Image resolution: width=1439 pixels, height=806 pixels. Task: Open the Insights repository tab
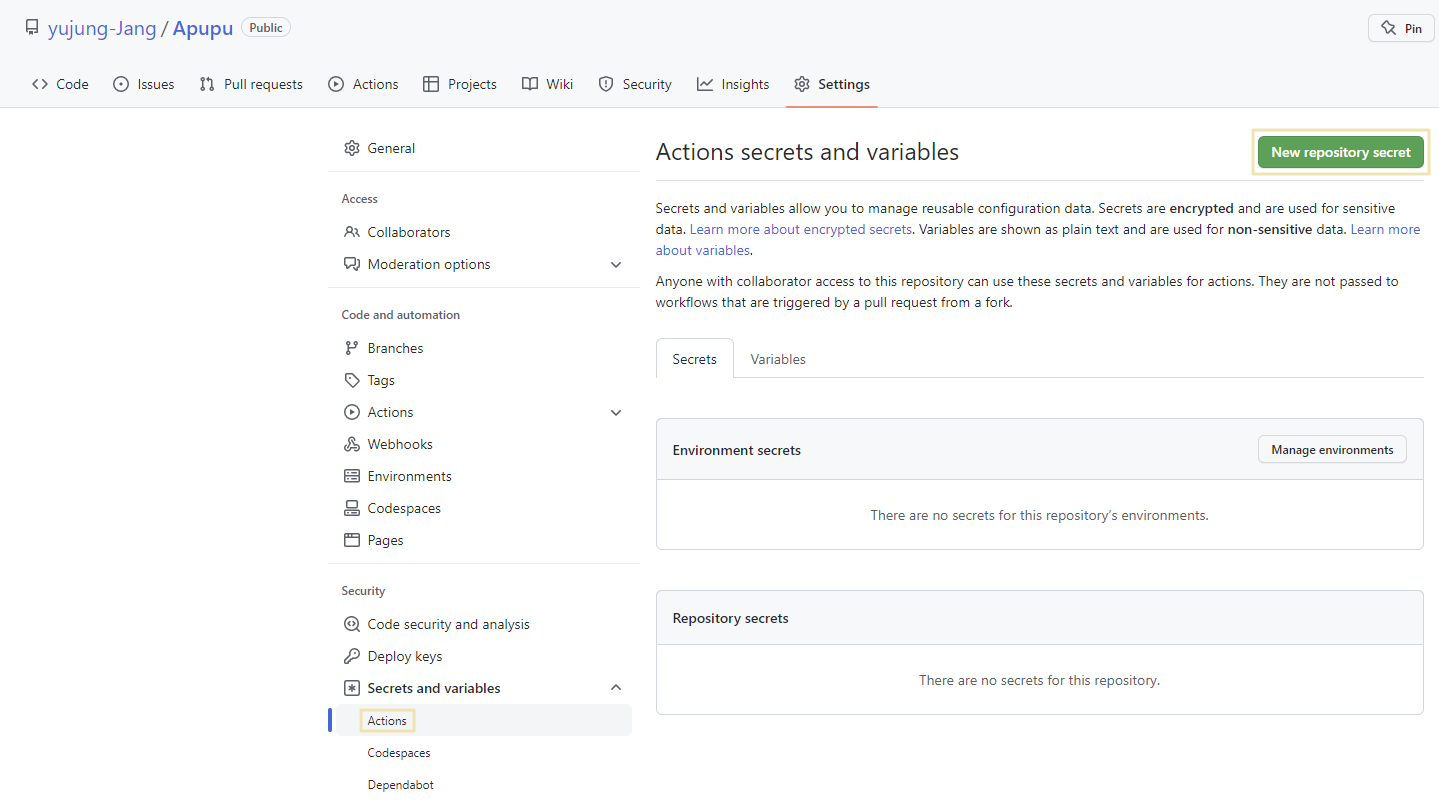pos(734,84)
